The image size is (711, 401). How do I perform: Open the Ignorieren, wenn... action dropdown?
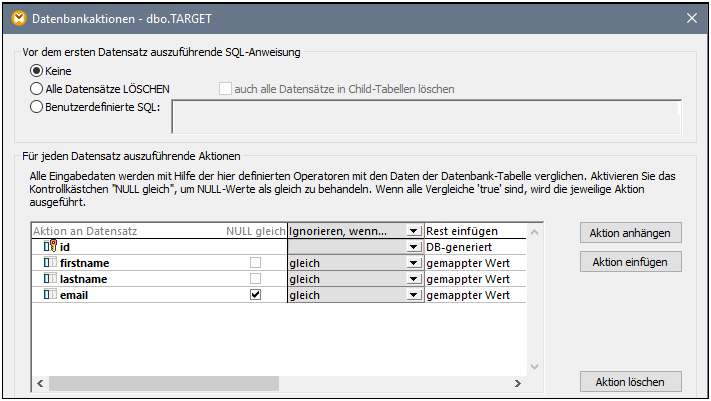pyautogui.click(x=413, y=231)
